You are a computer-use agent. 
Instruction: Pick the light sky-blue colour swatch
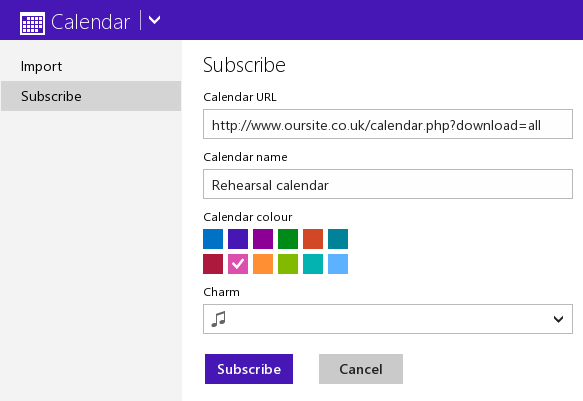[x=338, y=264]
